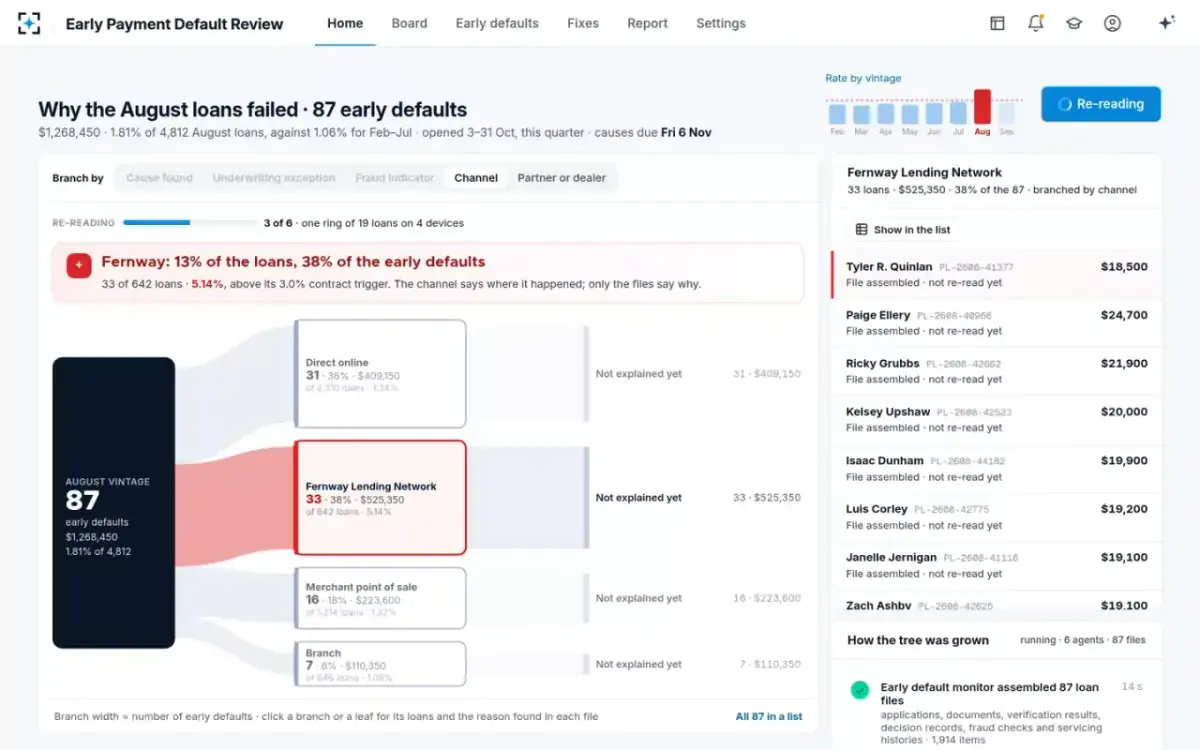
Task: Open Janelle Jernigan loan row
Action: (997, 565)
